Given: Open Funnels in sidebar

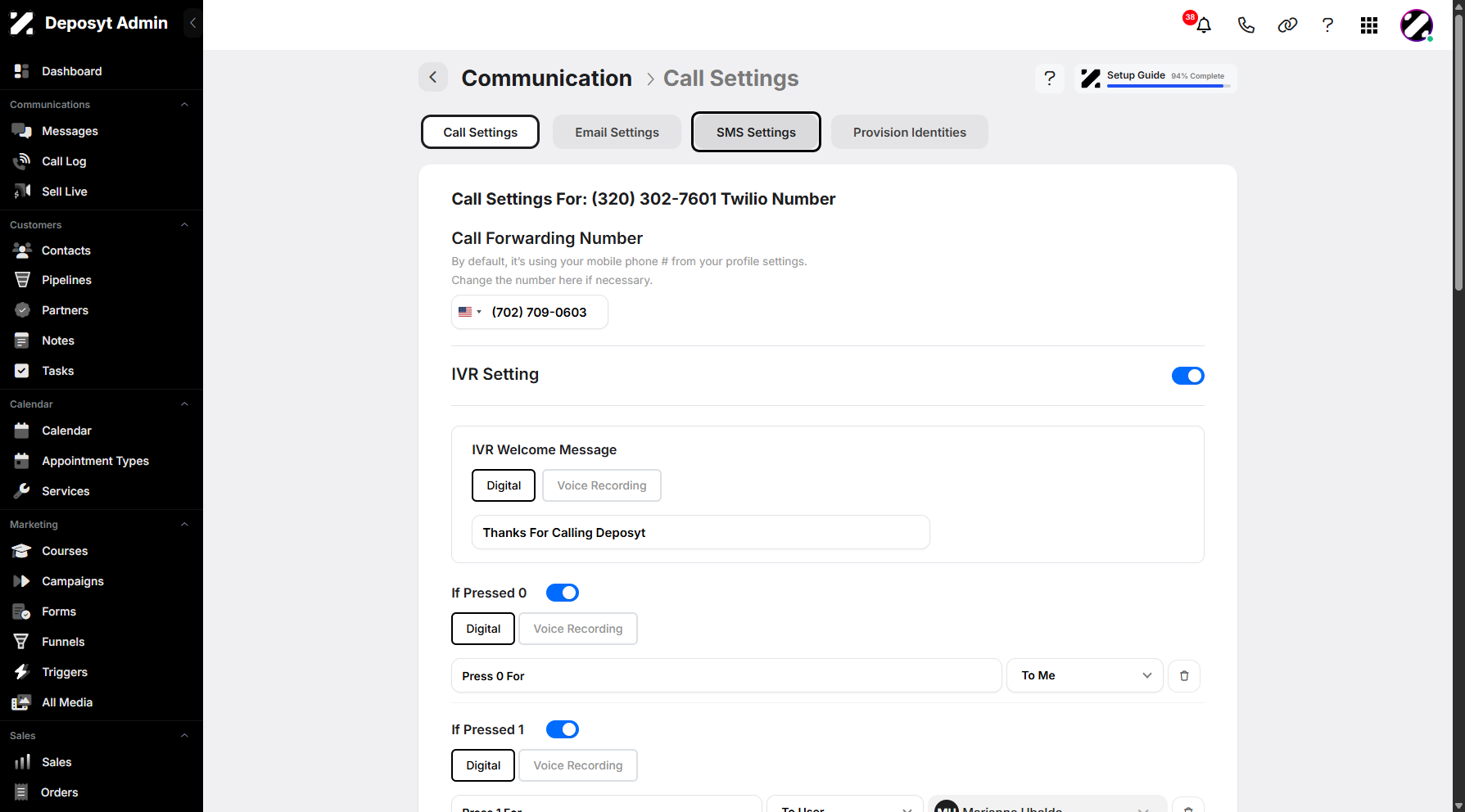Looking at the screenshot, I should click(x=63, y=642).
